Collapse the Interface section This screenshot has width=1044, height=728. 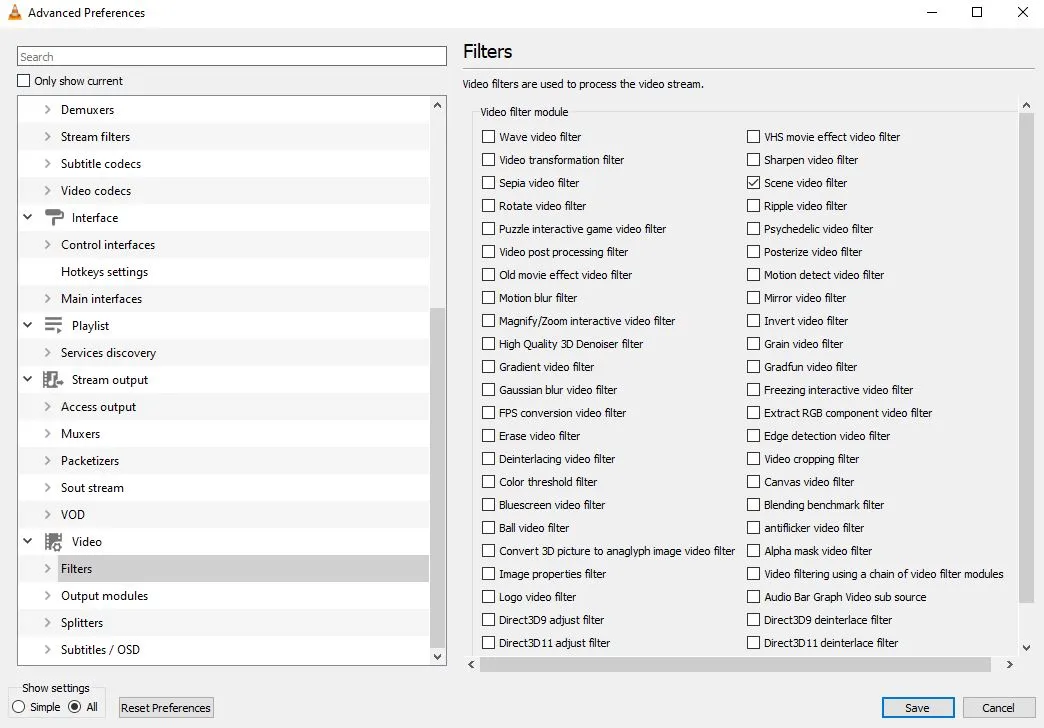pos(28,217)
